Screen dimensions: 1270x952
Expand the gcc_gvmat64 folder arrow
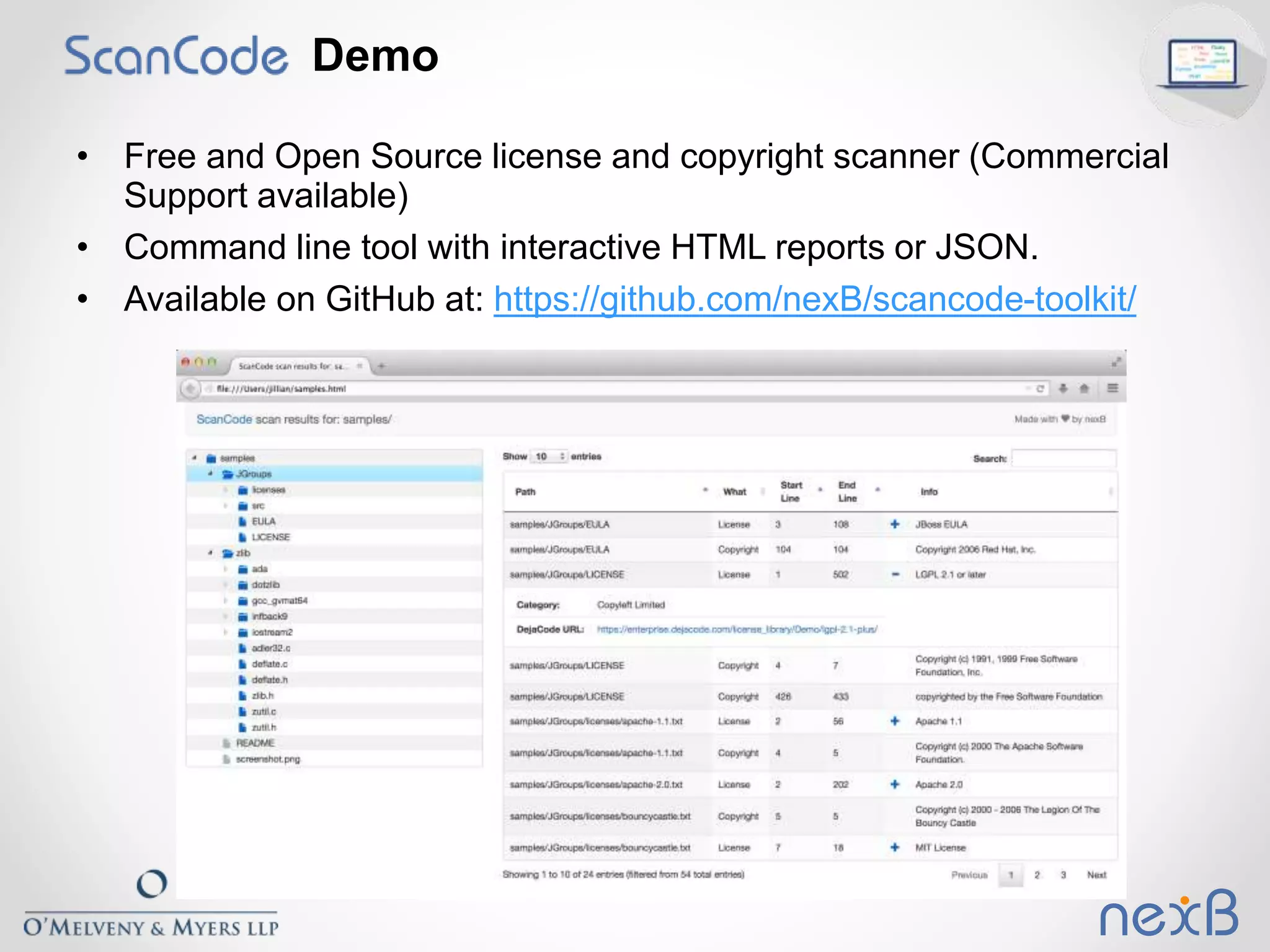coord(226,601)
